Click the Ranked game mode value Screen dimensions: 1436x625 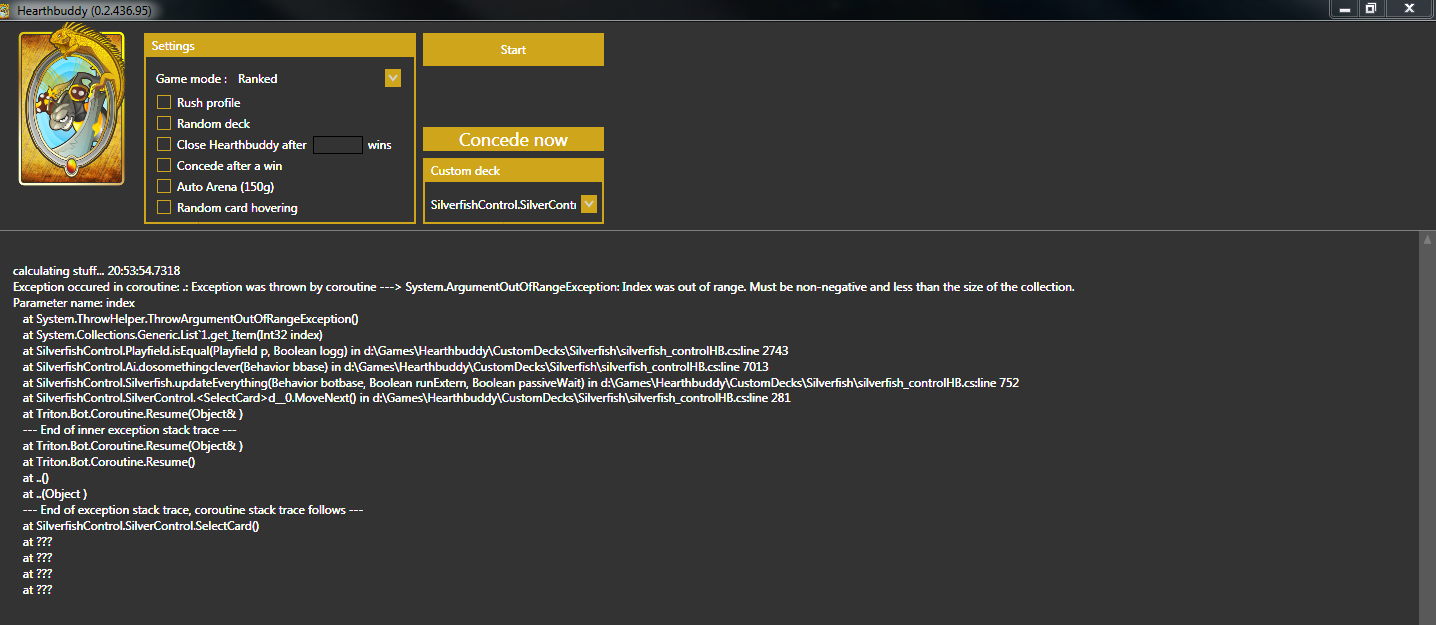(258, 79)
